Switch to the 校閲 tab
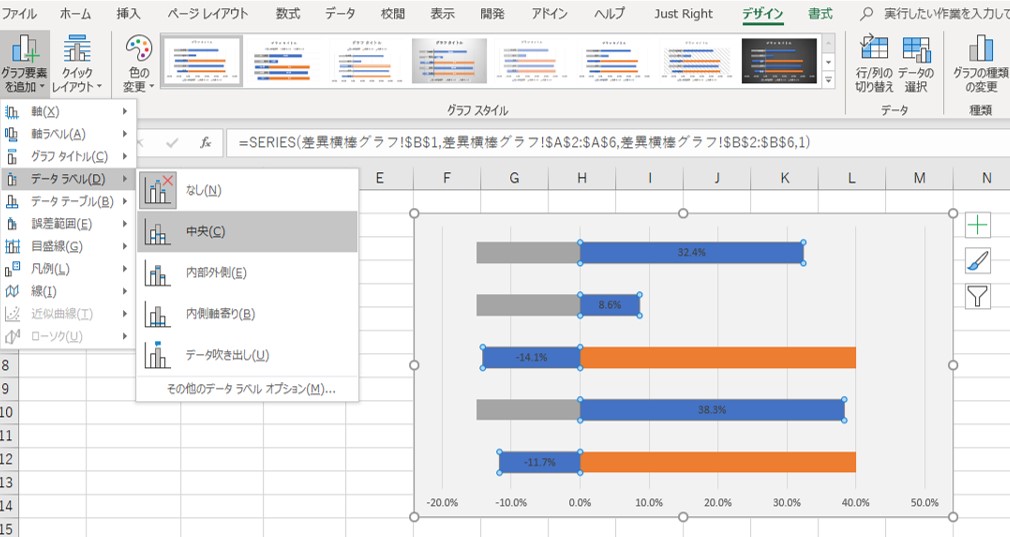The image size is (1010, 537). pos(392,14)
